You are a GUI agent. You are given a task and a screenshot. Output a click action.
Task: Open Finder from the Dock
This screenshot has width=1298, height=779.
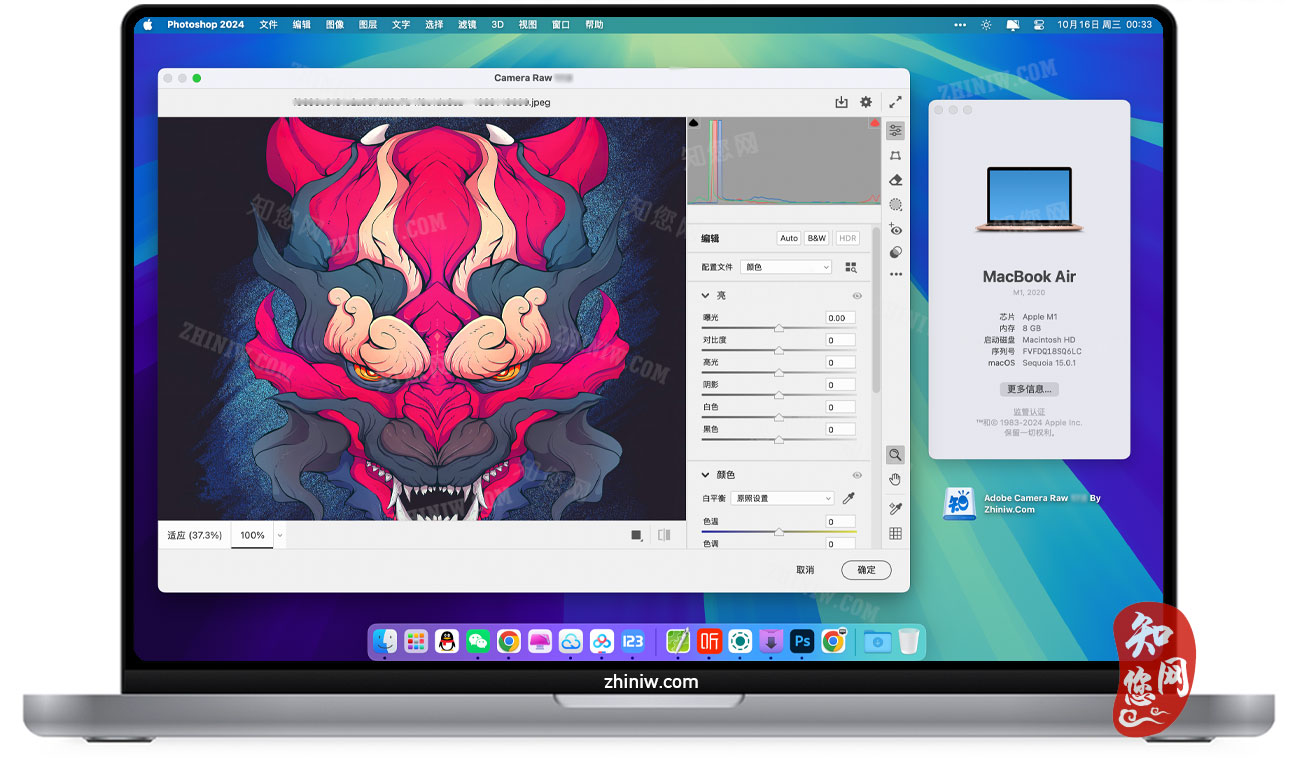click(385, 641)
